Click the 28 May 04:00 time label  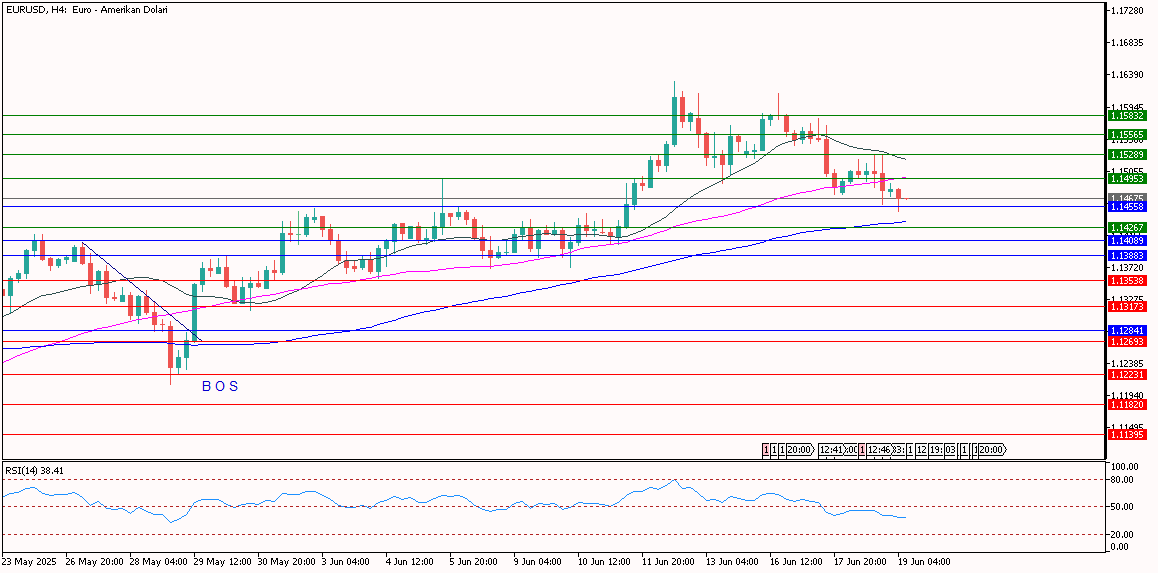point(159,561)
